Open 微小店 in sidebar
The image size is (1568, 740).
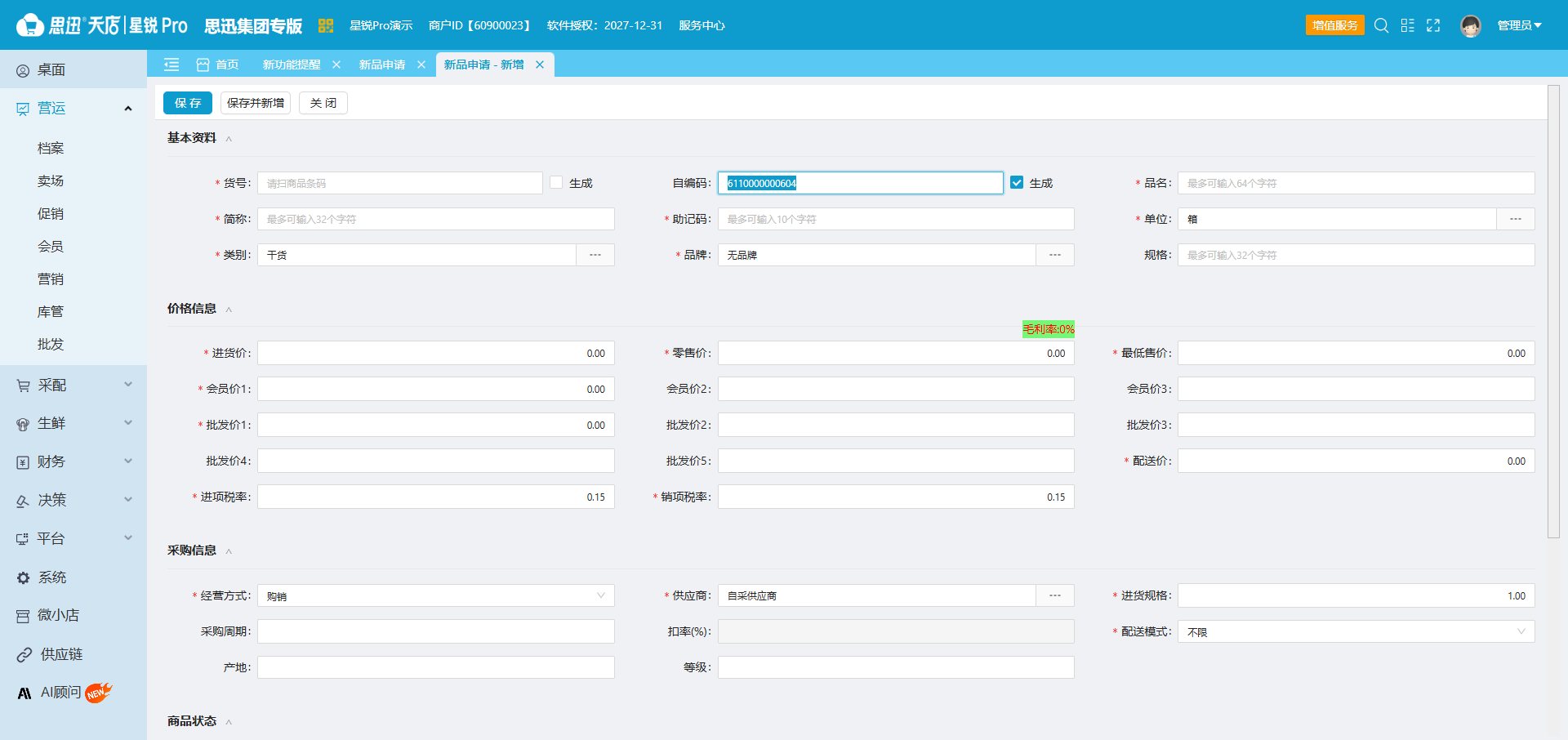[73, 616]
